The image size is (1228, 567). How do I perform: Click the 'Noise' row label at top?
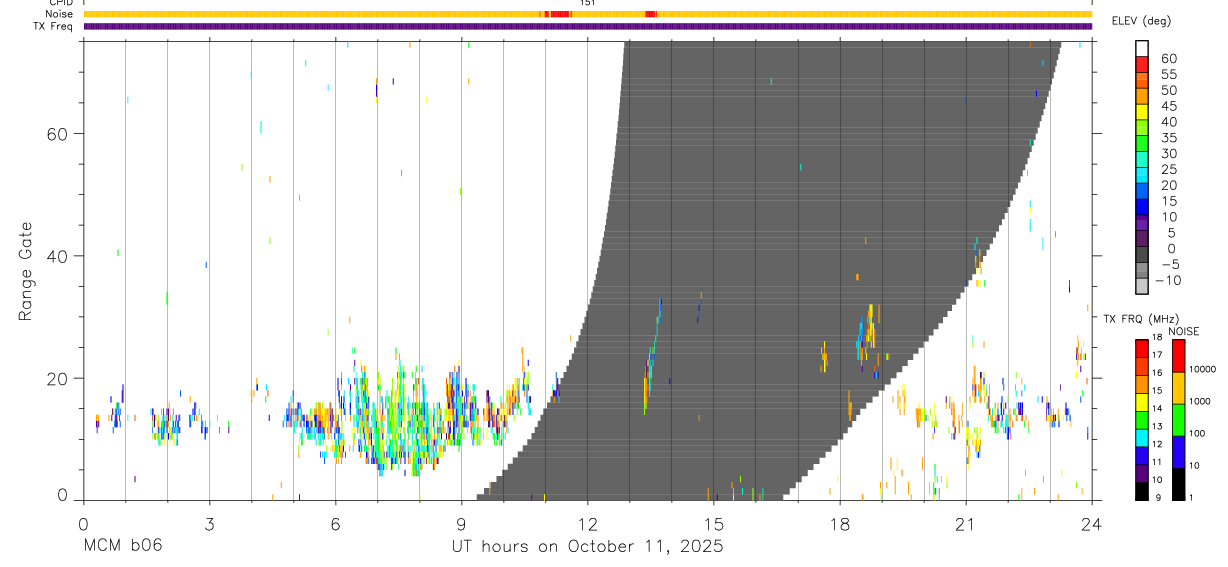click(59, 14)
